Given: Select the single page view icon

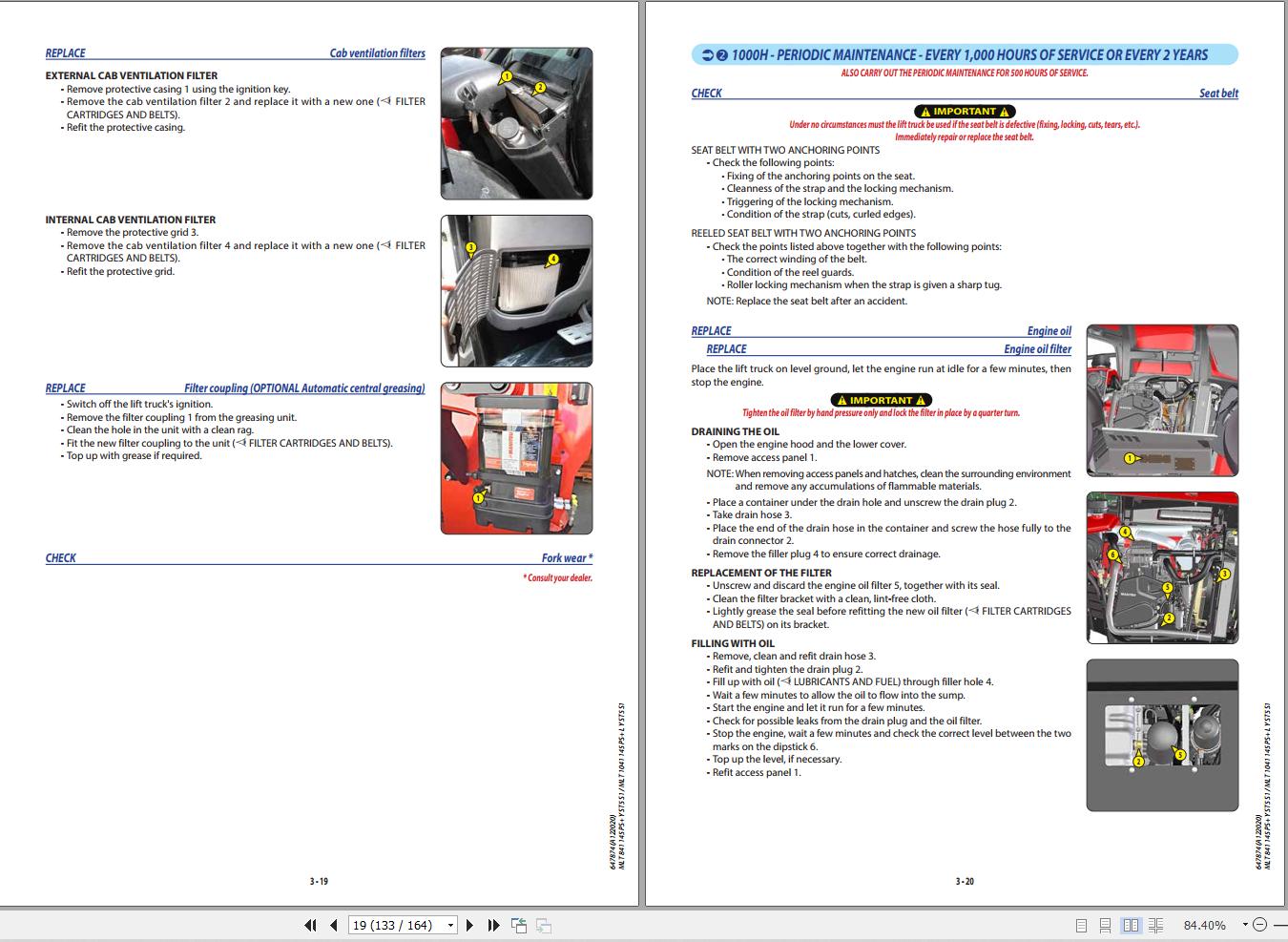Looking at the screenshot, I should pos(1082,925).
